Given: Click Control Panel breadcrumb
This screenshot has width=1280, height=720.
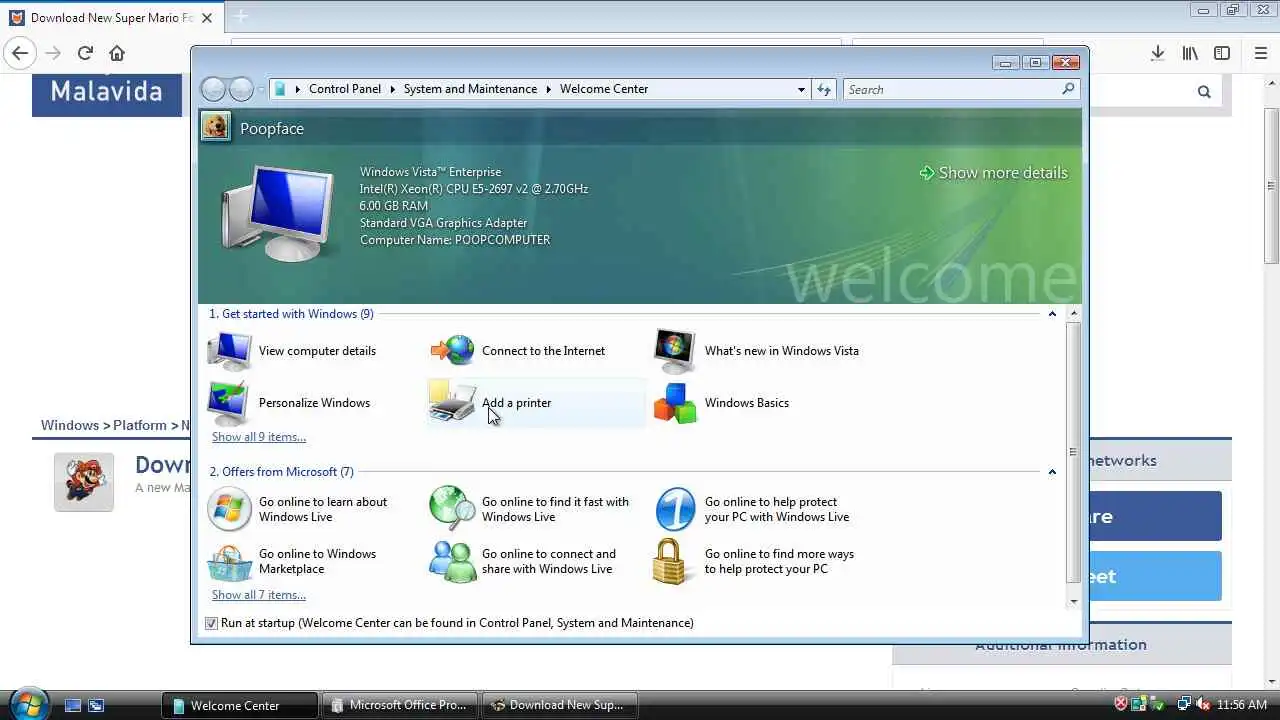Looking at the screenshot, I should click(345, 89).
